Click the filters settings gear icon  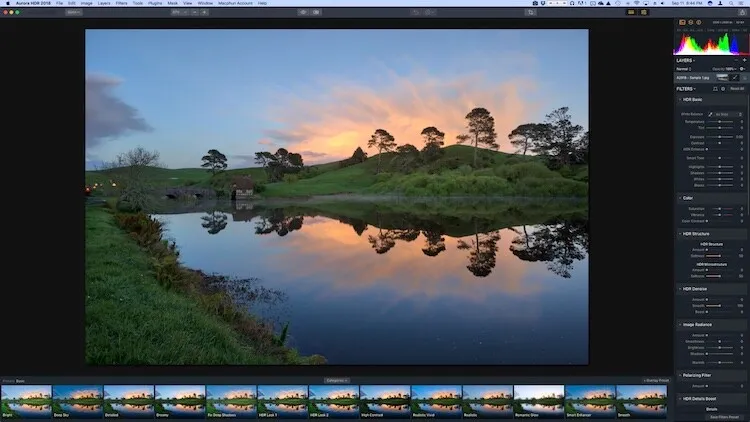coord(724,88)
